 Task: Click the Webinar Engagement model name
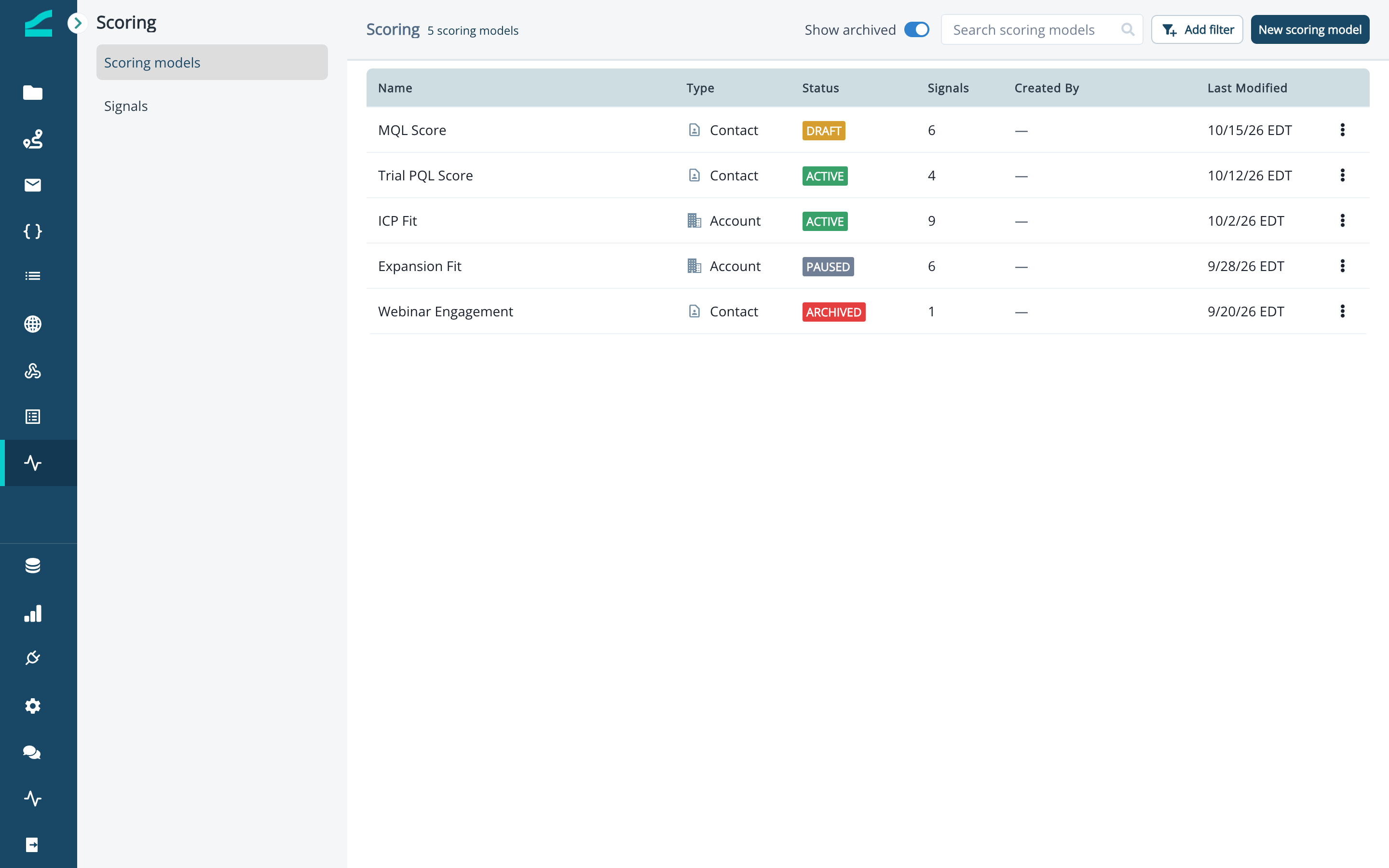pos(446,312)
